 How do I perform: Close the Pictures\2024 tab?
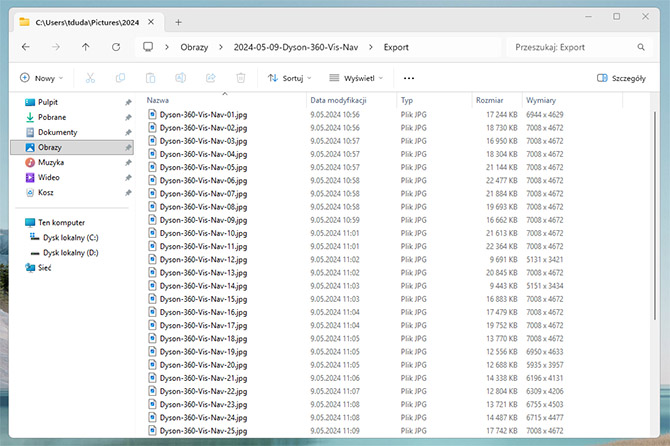(151, 22)
